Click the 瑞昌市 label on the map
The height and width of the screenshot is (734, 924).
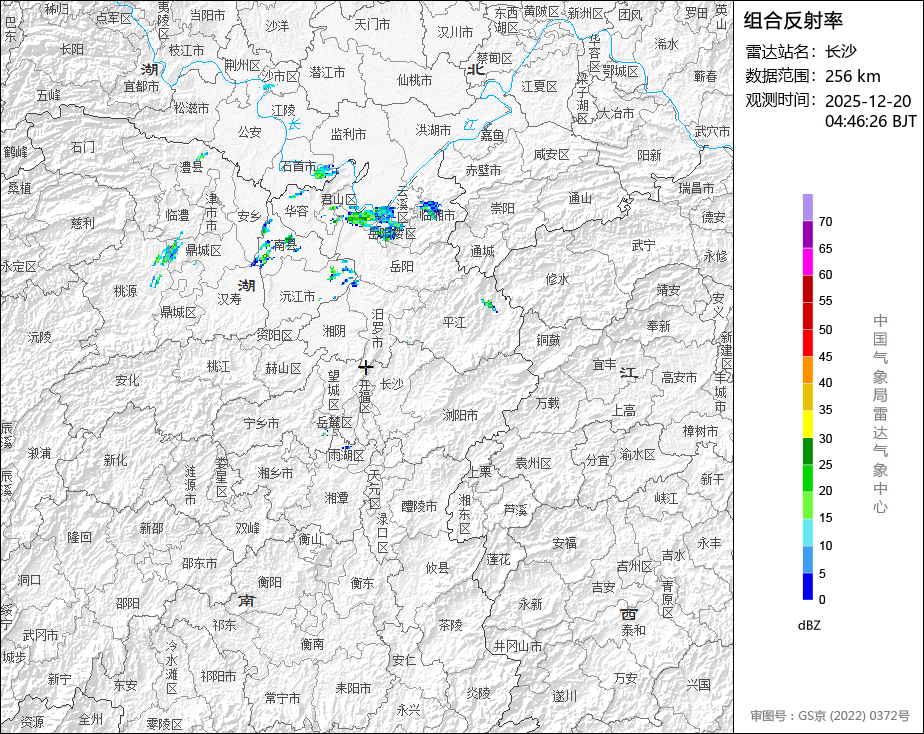point(696,188)
